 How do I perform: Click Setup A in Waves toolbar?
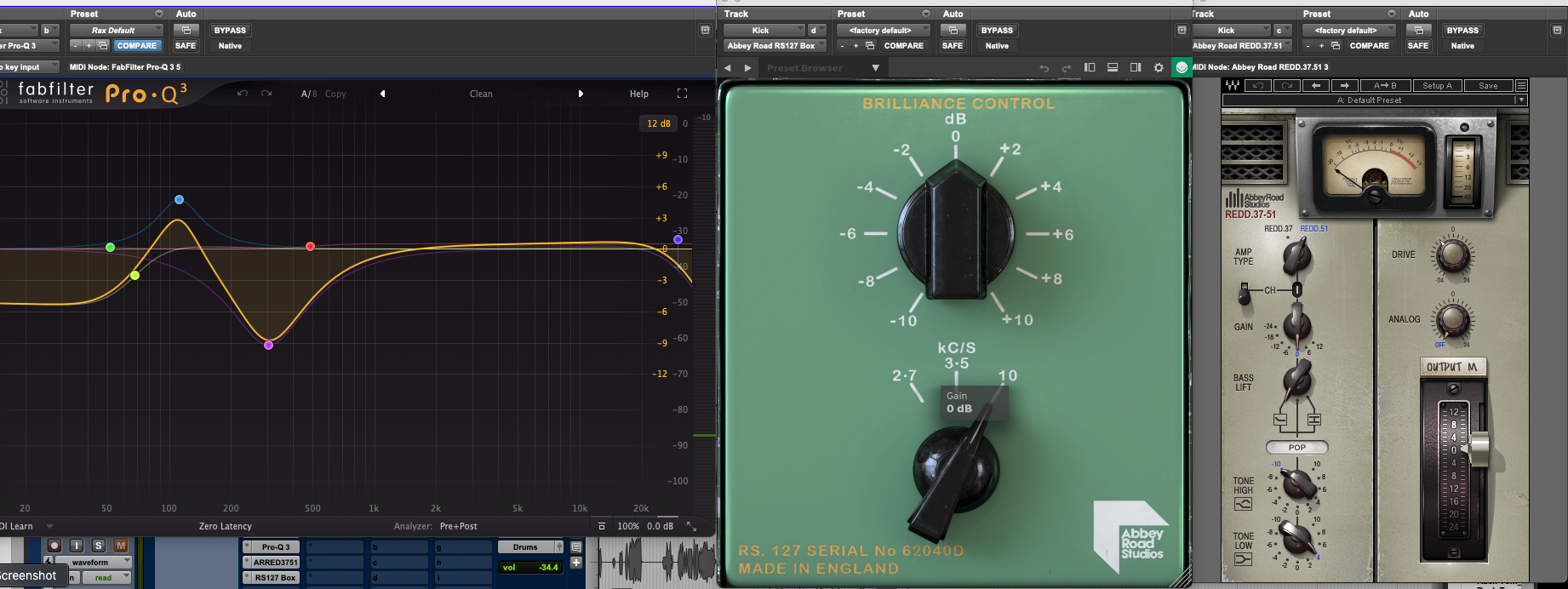coord(1437,85)
